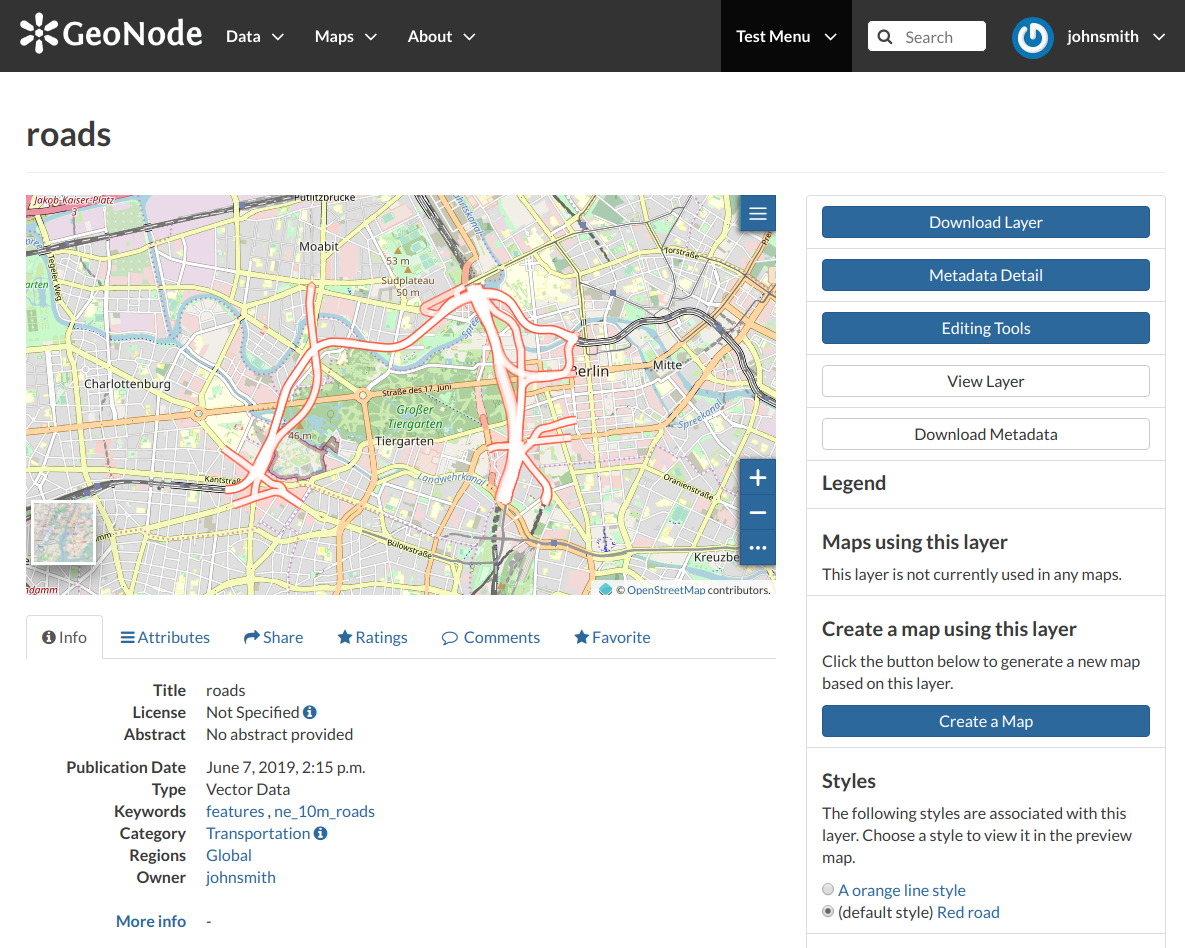Click the publication date 'June 7, 2019, 2:15 p.m.'
Viewport: 1185px width, 948px height.
[286, 767]
